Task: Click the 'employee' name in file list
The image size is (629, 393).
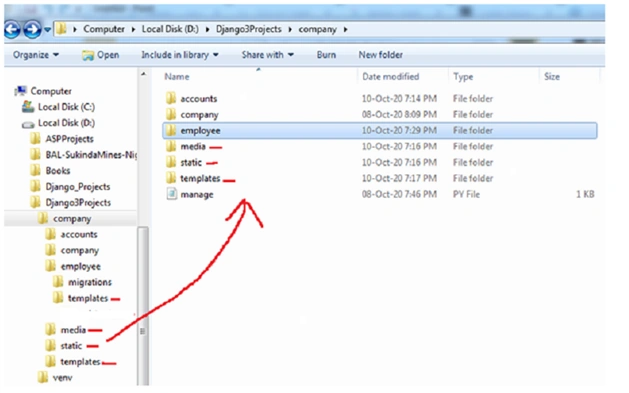Action: pyautogui.click(x=200, y=131)
